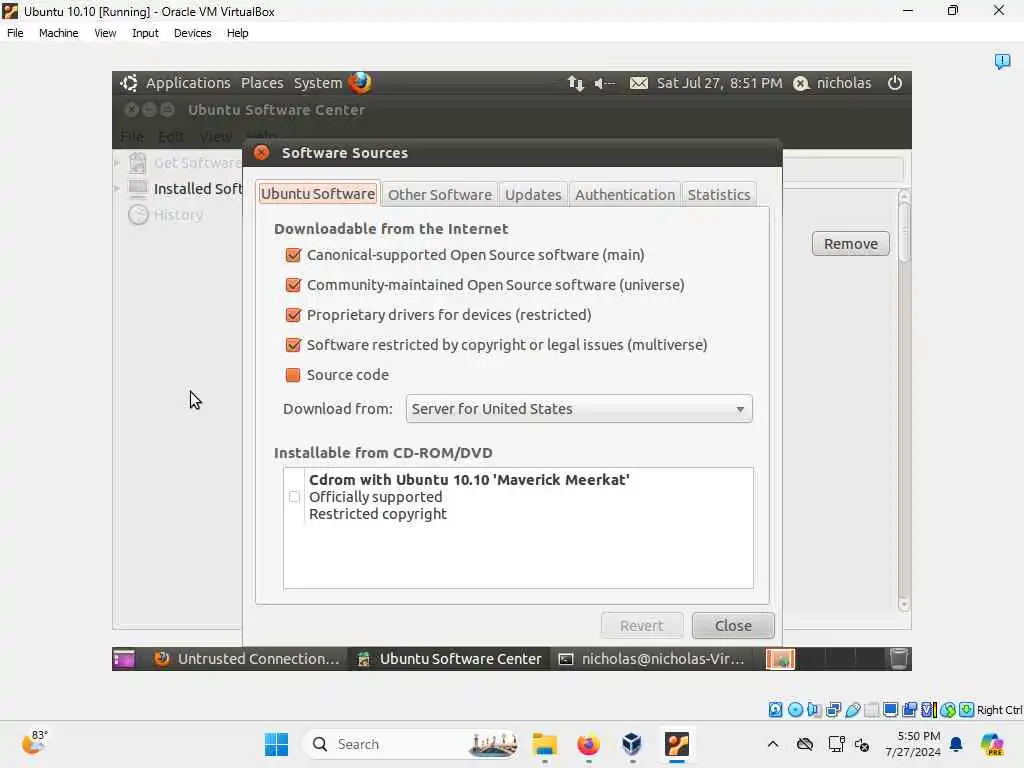
Task: Click the workspace switcher thumbnail in bottom panel
Action: click(780, 659)
